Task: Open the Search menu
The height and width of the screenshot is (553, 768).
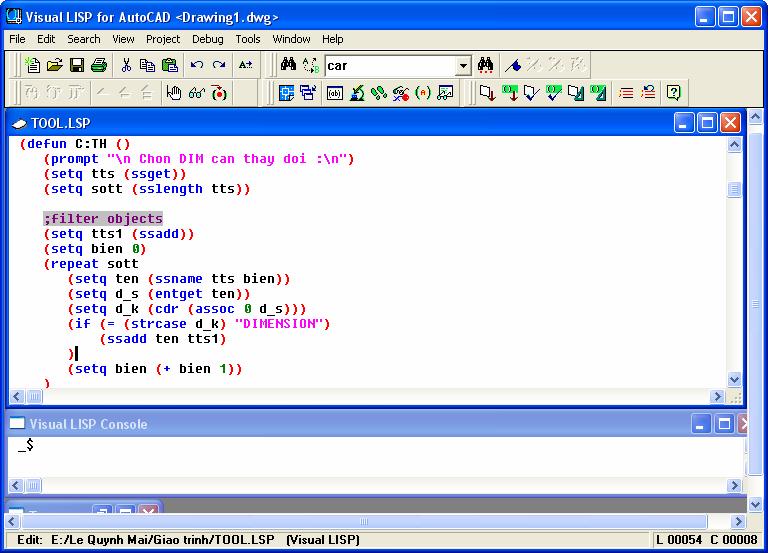Action: coord(84,39)
